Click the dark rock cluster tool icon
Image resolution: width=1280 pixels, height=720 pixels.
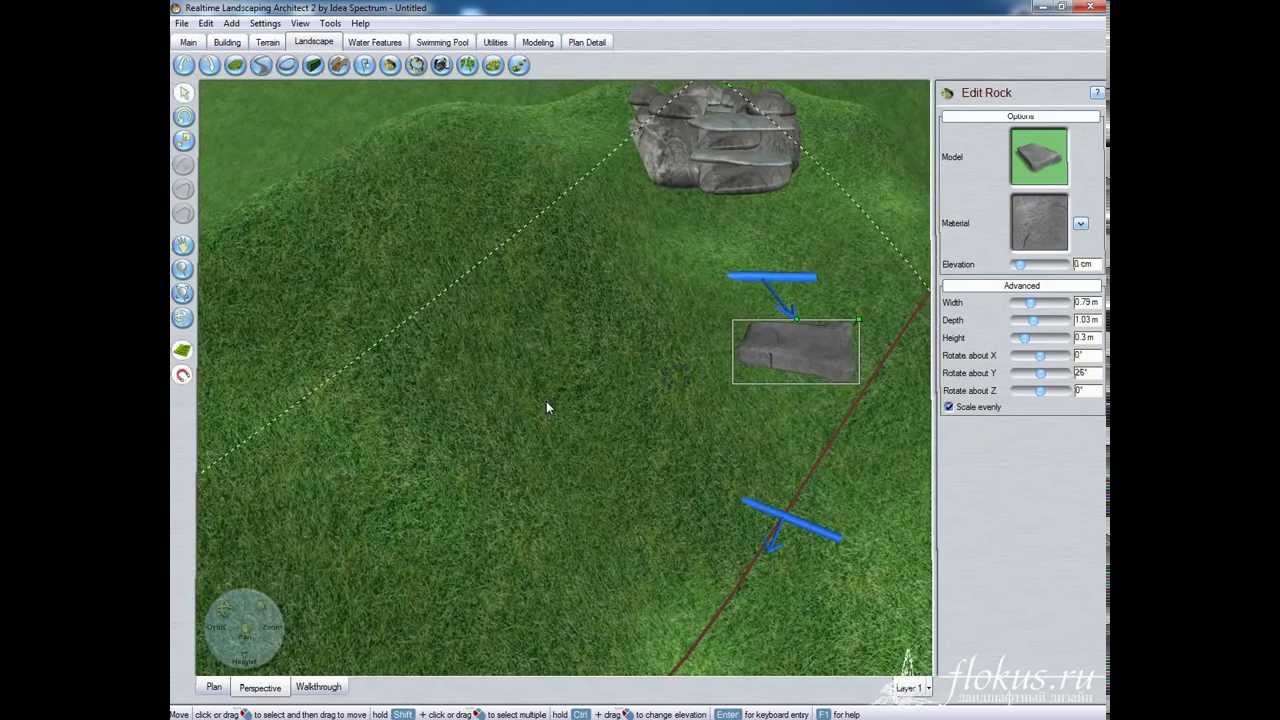click(x=442, y=65)
